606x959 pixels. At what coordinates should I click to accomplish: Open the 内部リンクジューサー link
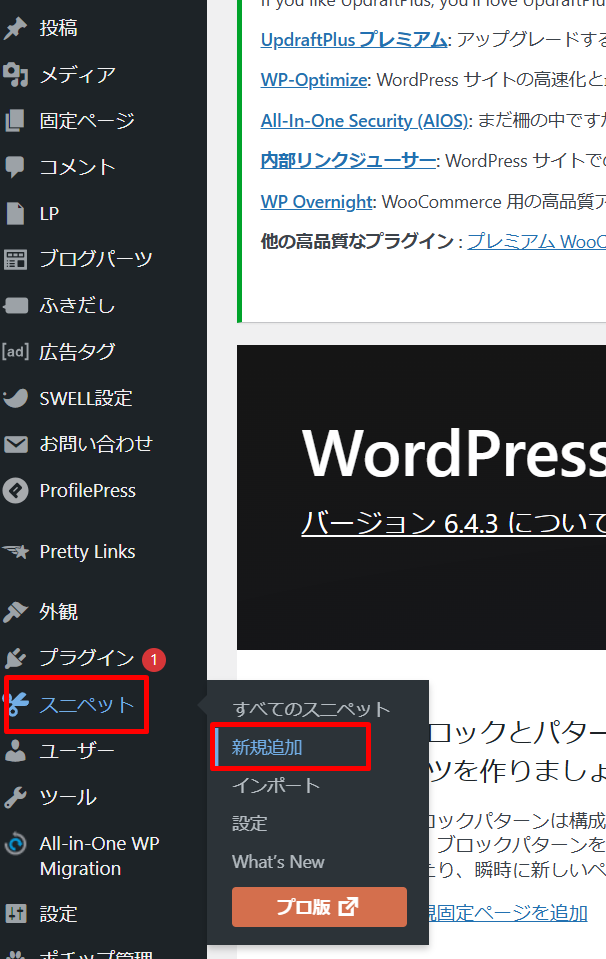coord(348,161)
